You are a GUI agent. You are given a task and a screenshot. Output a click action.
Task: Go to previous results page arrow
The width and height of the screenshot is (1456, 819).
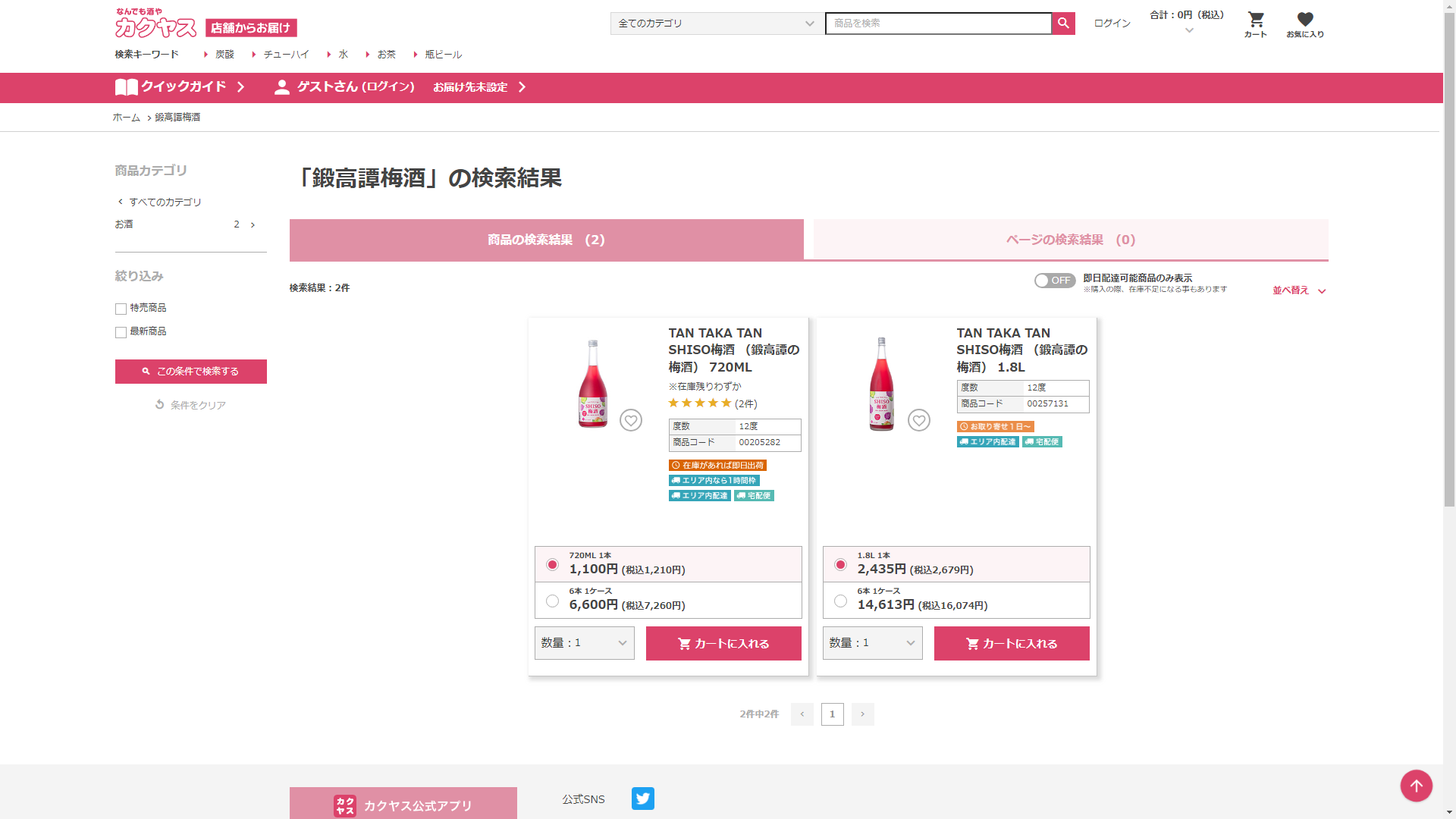click(x=802, y=714)
